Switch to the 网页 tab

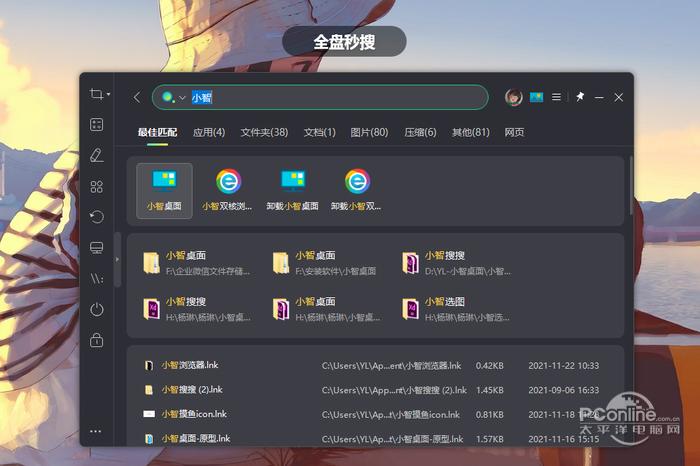(514, 132)
